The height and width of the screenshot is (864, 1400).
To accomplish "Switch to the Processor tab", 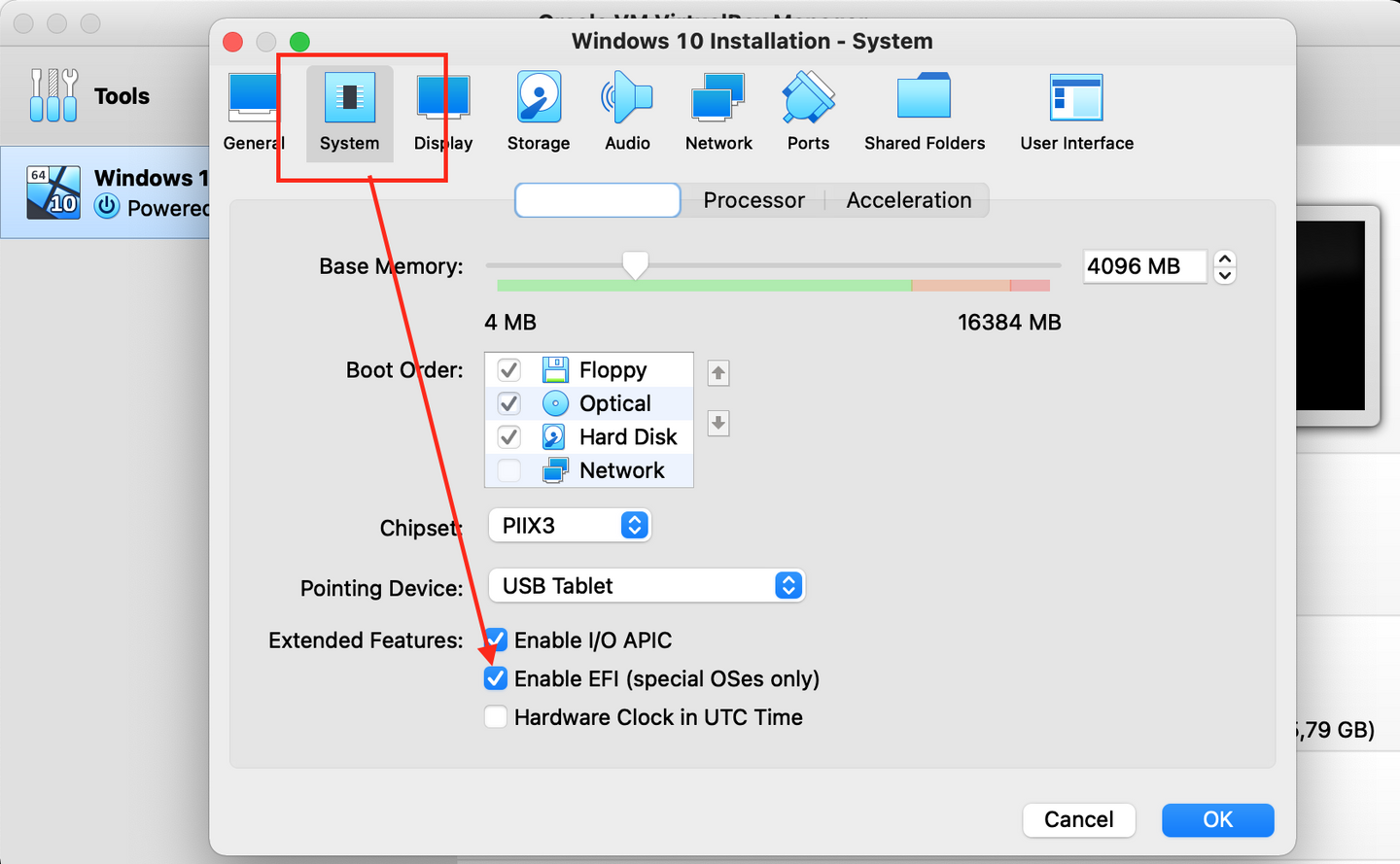I will point(753,200).
